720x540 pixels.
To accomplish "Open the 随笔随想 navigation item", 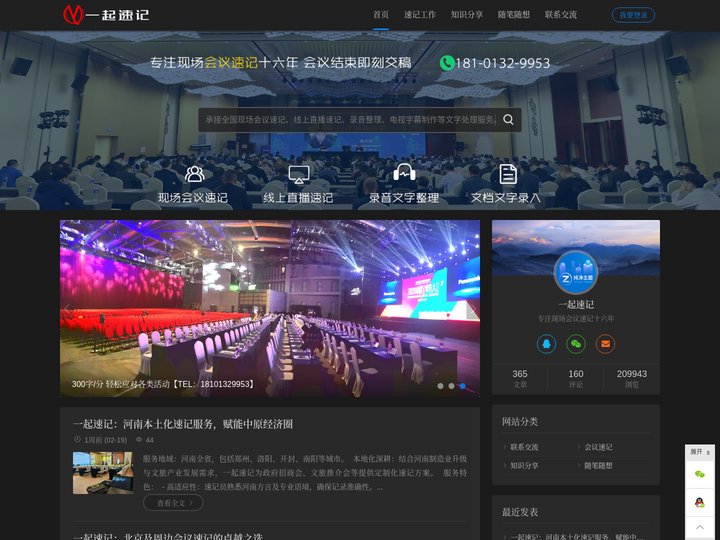I will tap(513, 15).
